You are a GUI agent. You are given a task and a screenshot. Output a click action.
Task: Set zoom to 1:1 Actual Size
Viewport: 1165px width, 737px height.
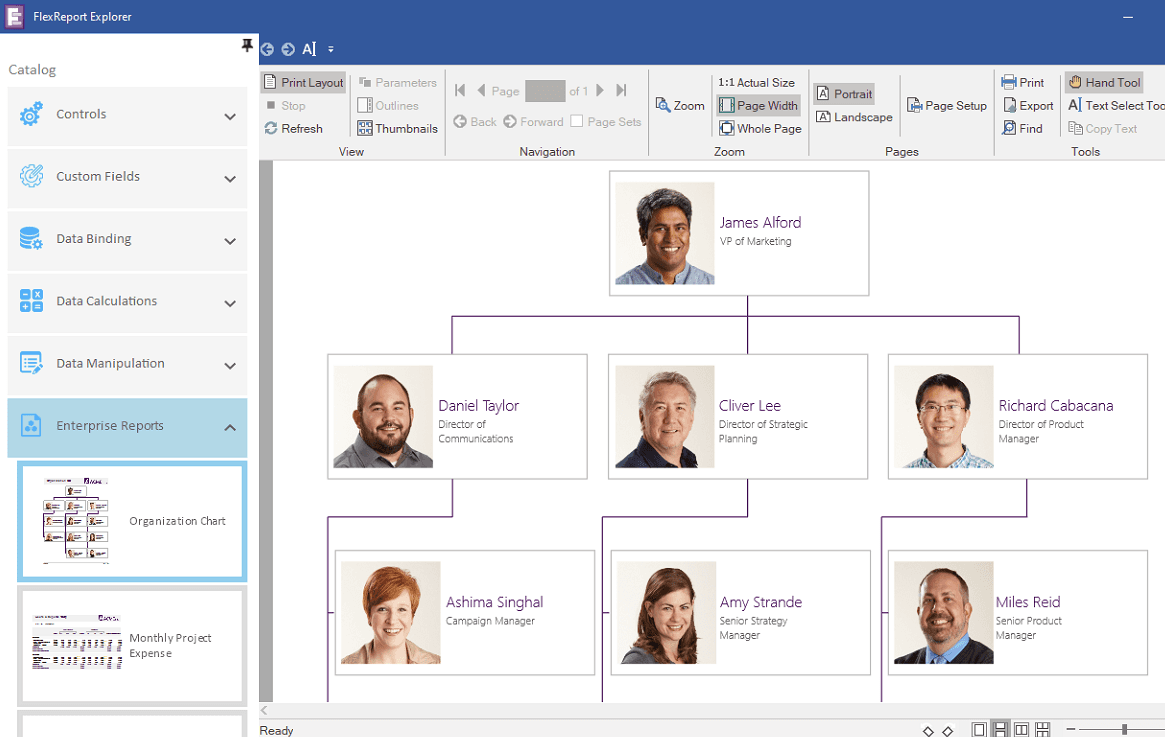pyautogui.click(x=756, y=82)
